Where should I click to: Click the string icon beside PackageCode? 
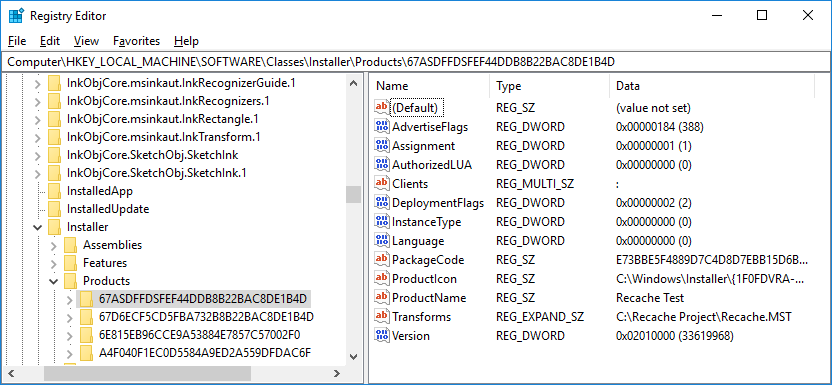point(382,260)
